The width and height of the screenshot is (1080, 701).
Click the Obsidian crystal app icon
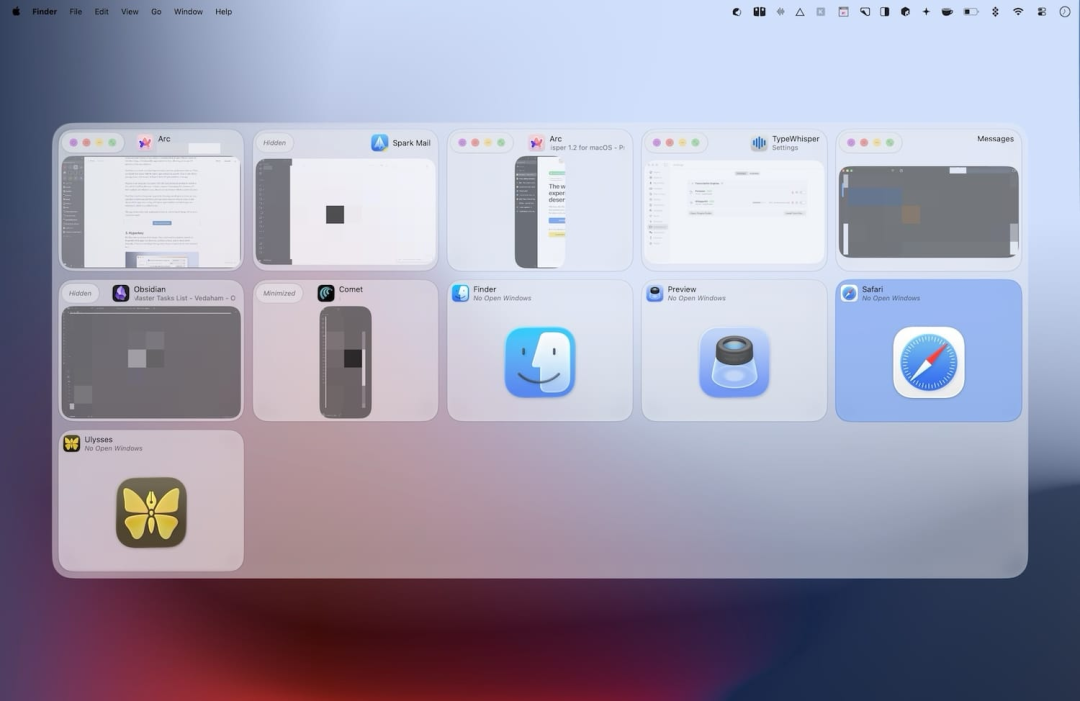click(x=121, y=293)
